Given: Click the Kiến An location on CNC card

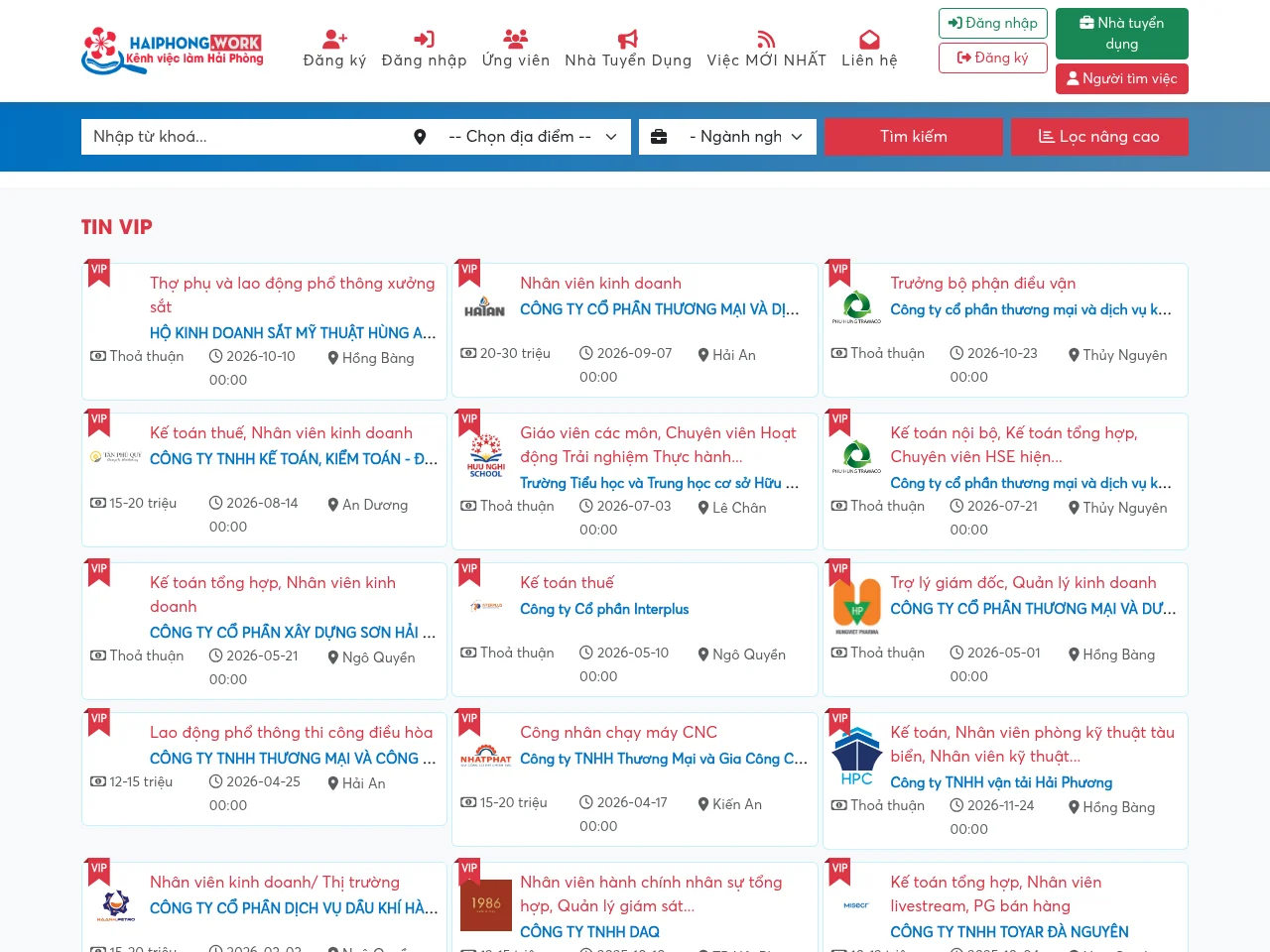Looking at the screenshot, I should tap(737, 804).
